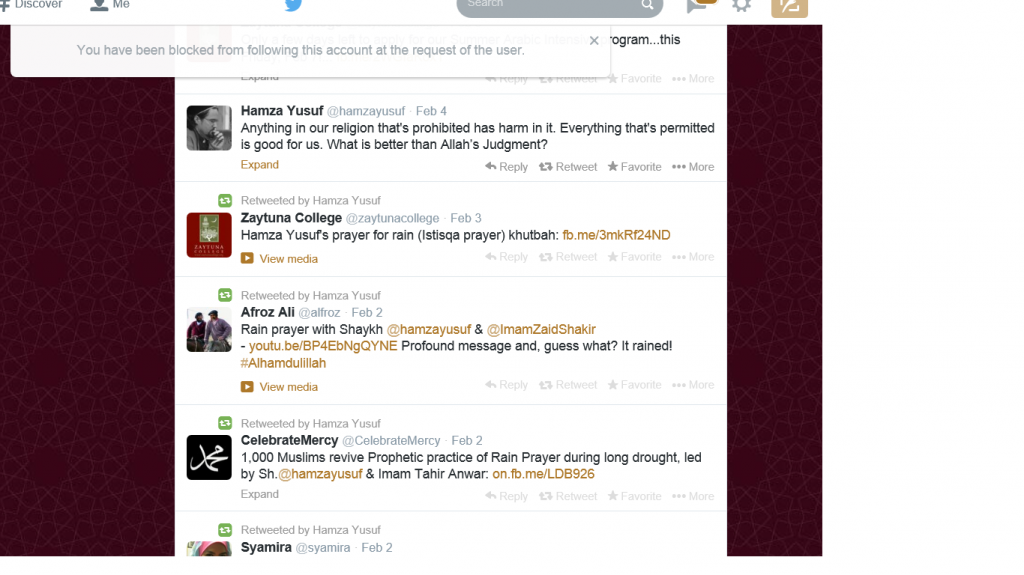Open the @zaytunacollege handle
Image resolution: width=1024 pixels, height=575 pixels.
[x=392, y=218]
